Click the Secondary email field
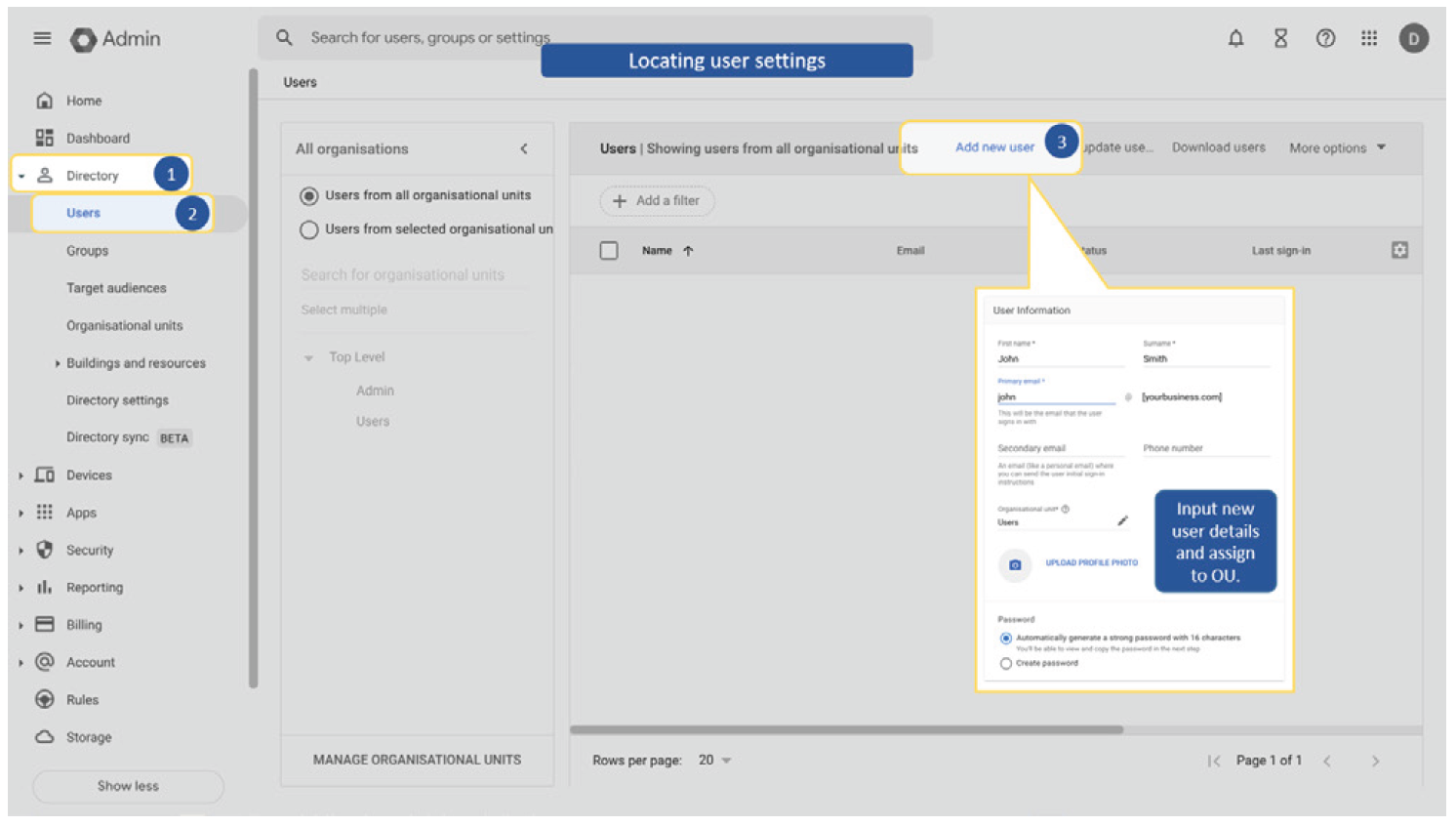This screenshot has width=1456, height=826. click(1061, 449)
